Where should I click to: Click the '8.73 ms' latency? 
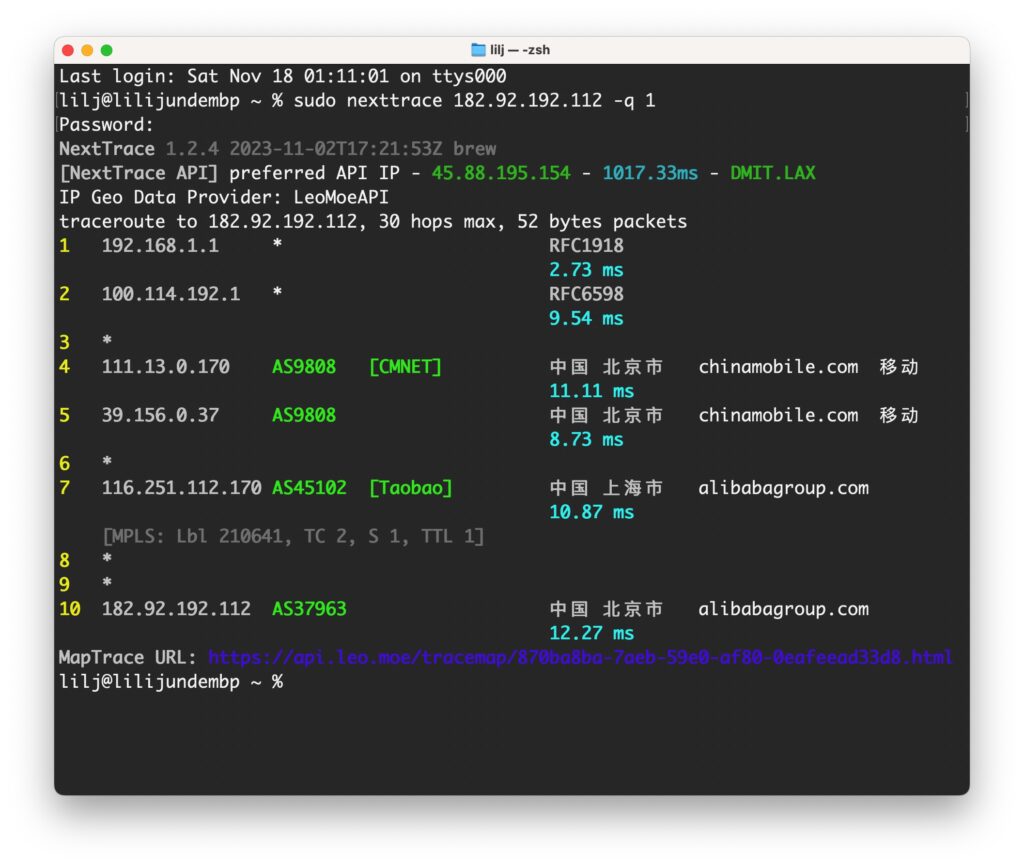pyautogui.click(x=586, y=438)
